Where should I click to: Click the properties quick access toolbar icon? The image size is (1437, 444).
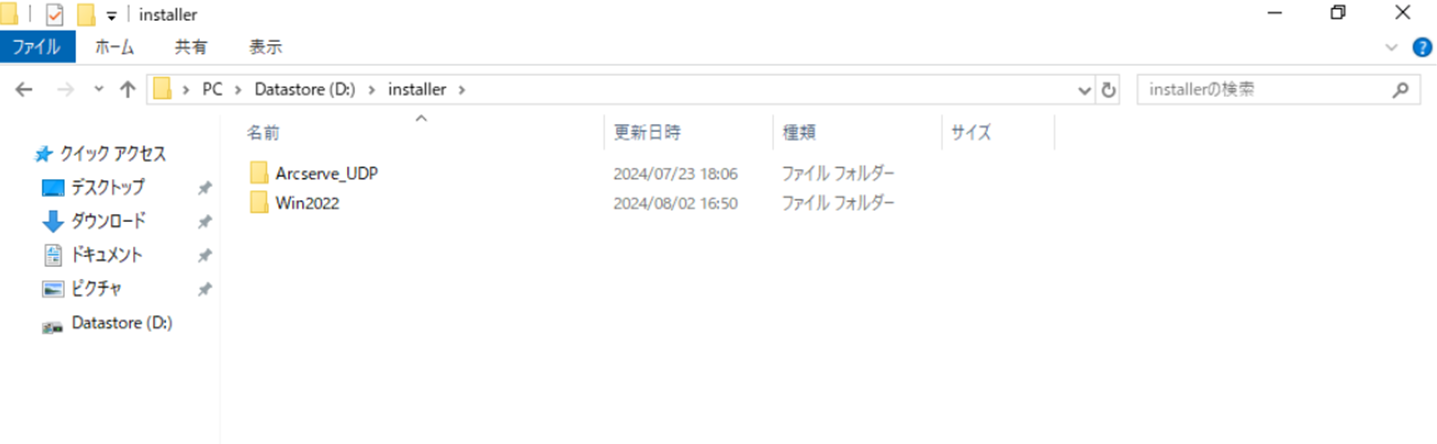coord(55,14)
